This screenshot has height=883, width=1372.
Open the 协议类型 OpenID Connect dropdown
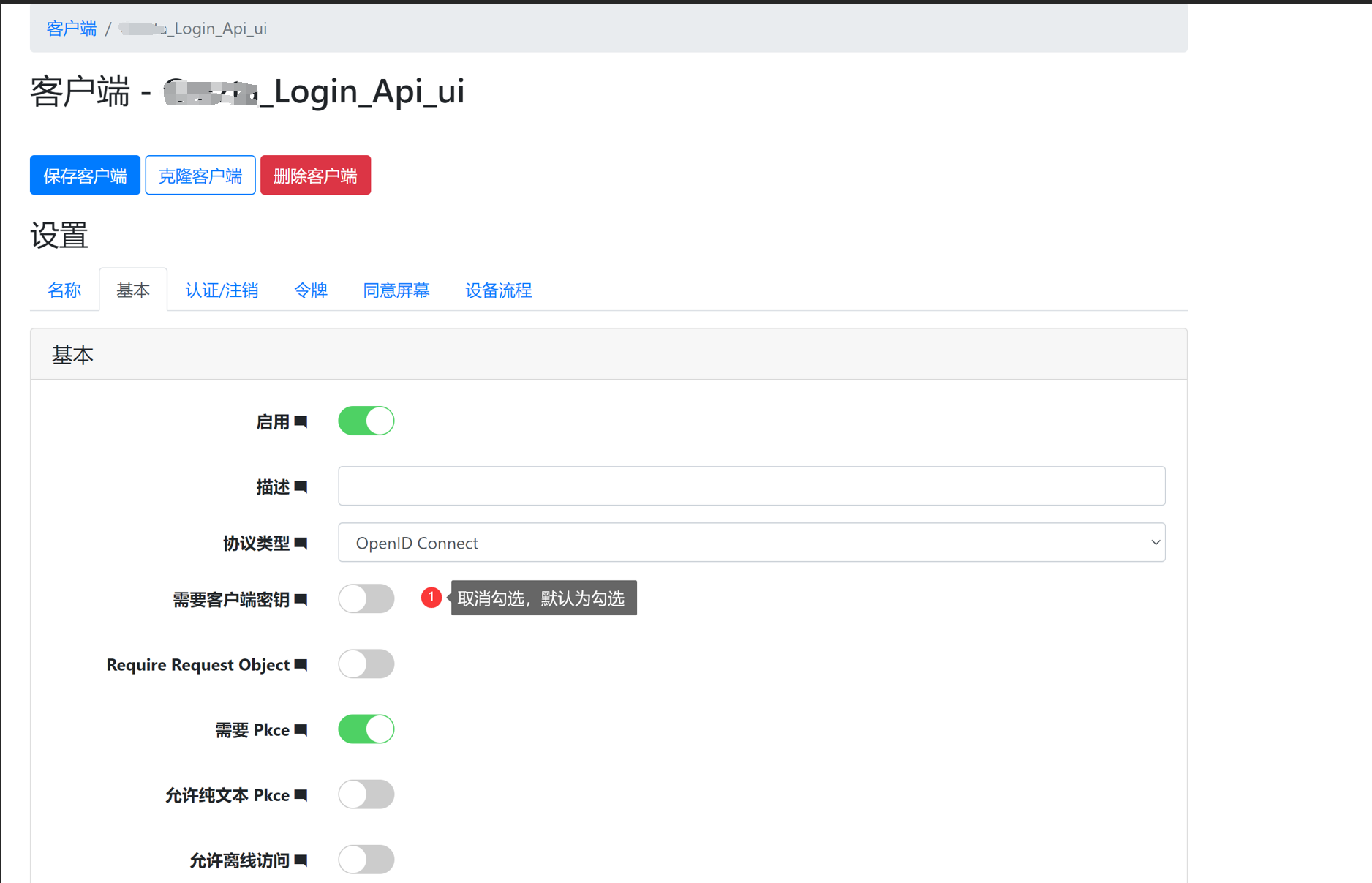click(x=751, y=543)
